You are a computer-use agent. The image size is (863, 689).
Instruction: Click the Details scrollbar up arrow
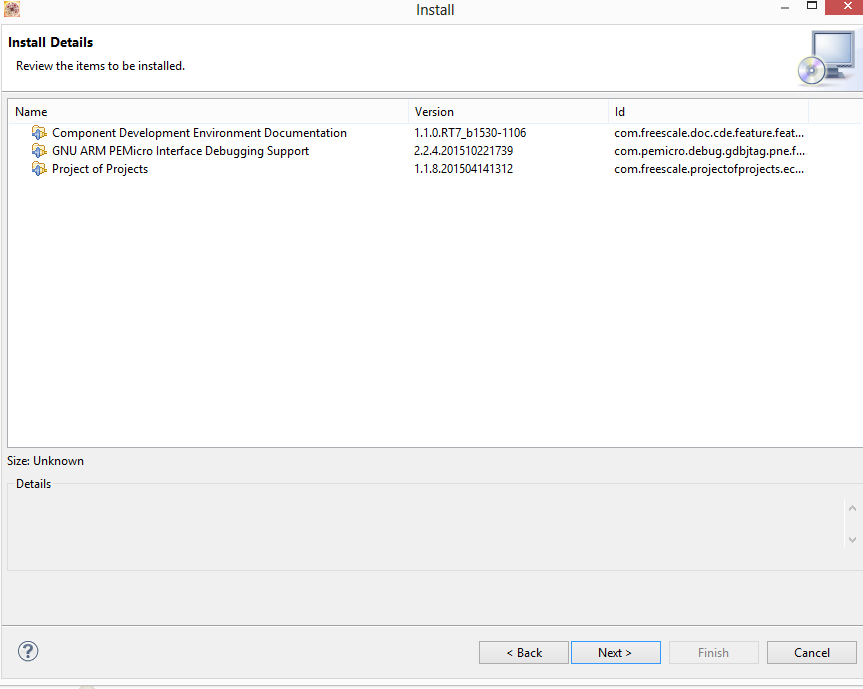pyautogui.click(x=852, y=508)
